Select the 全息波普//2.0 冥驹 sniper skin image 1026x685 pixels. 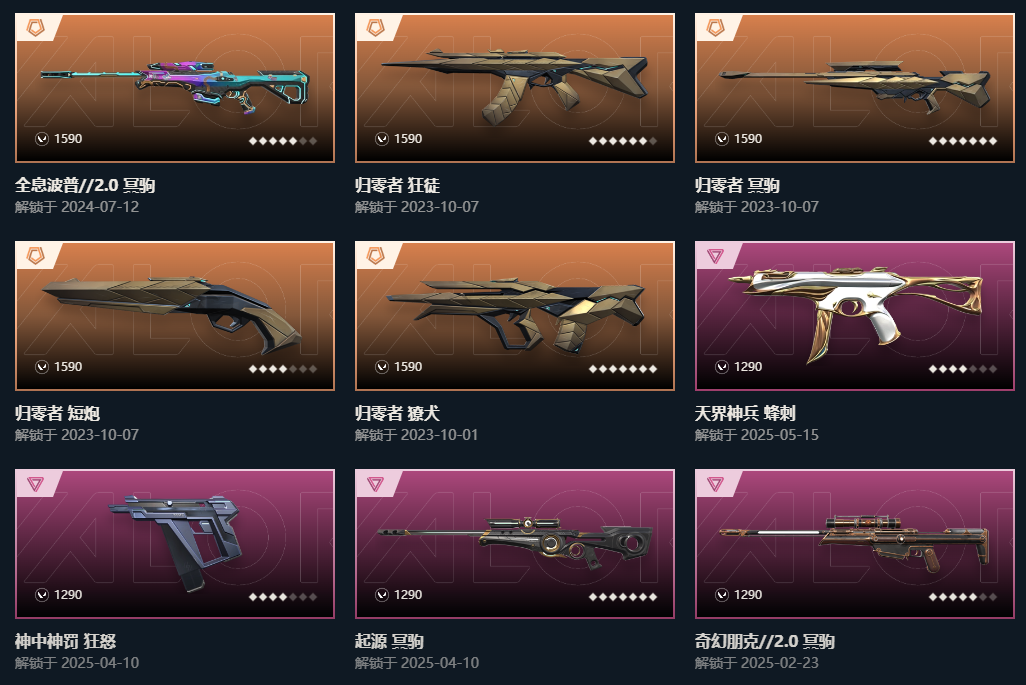click(175, 86)
